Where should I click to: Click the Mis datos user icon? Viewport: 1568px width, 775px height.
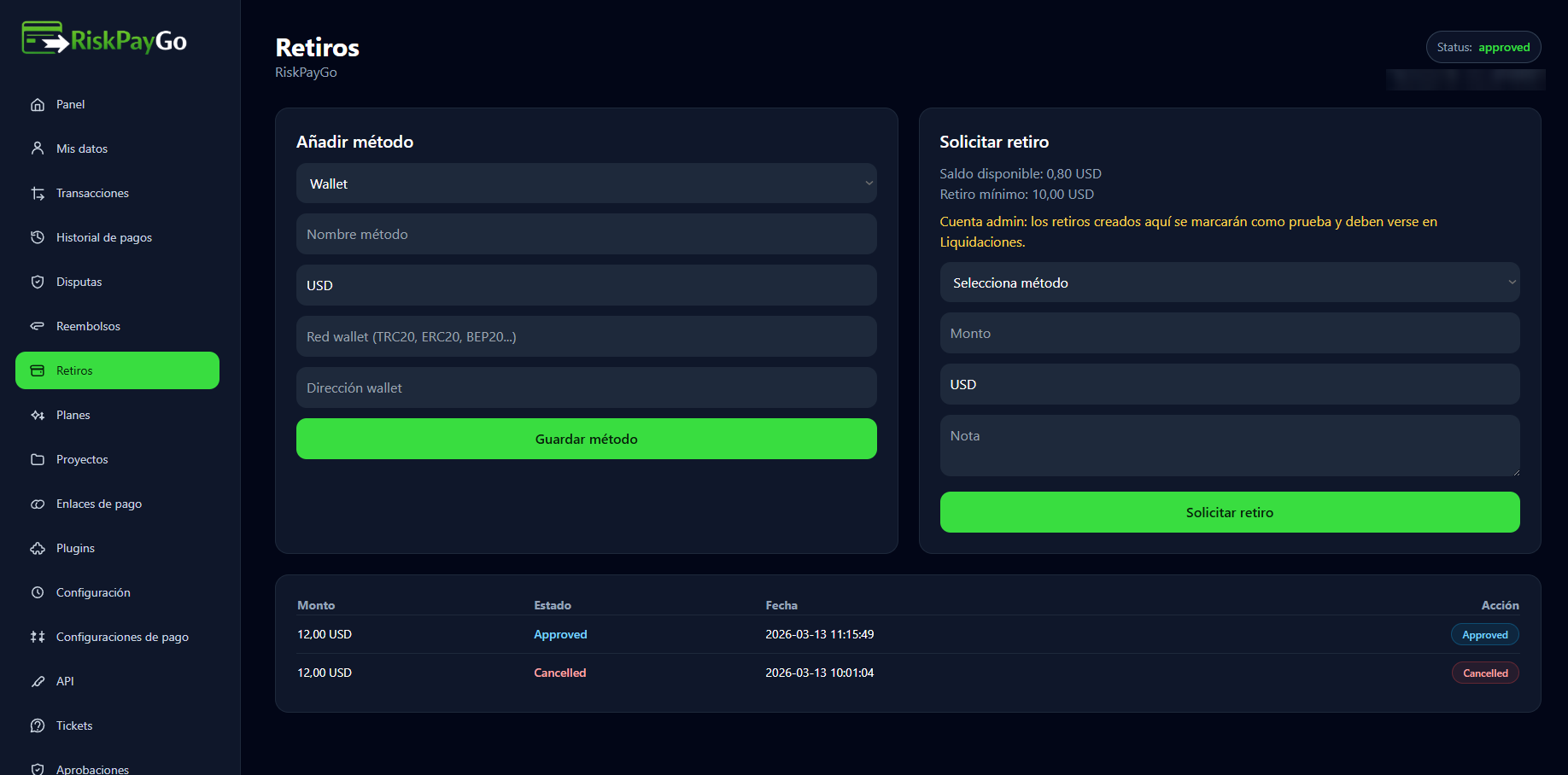[38, 149]
